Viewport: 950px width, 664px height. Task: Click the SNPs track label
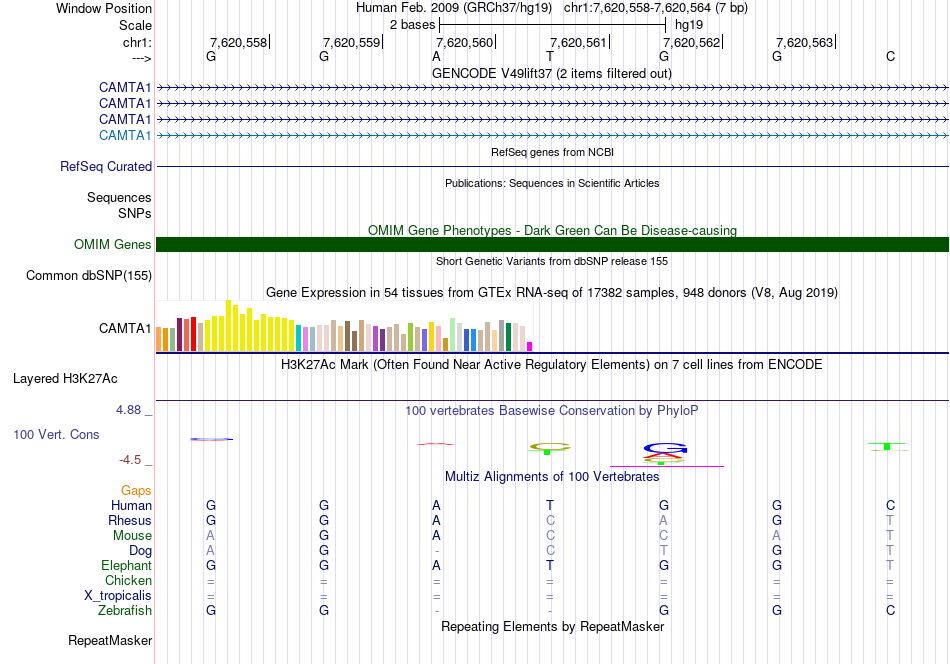pyautogui.click(x=135, y=213)
